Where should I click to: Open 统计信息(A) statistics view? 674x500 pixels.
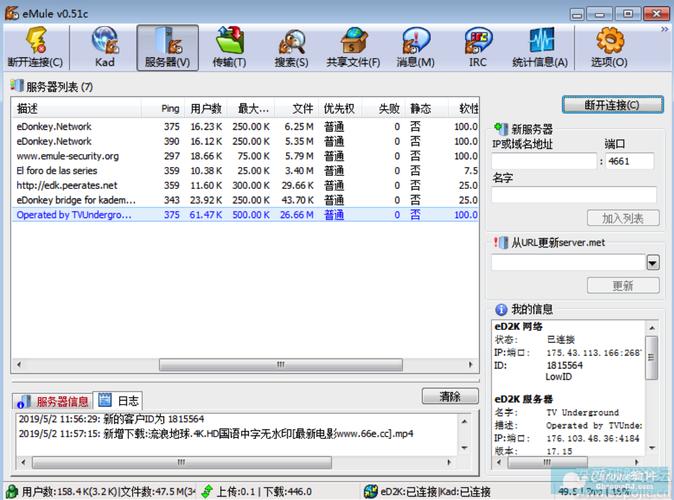point(540,47)
